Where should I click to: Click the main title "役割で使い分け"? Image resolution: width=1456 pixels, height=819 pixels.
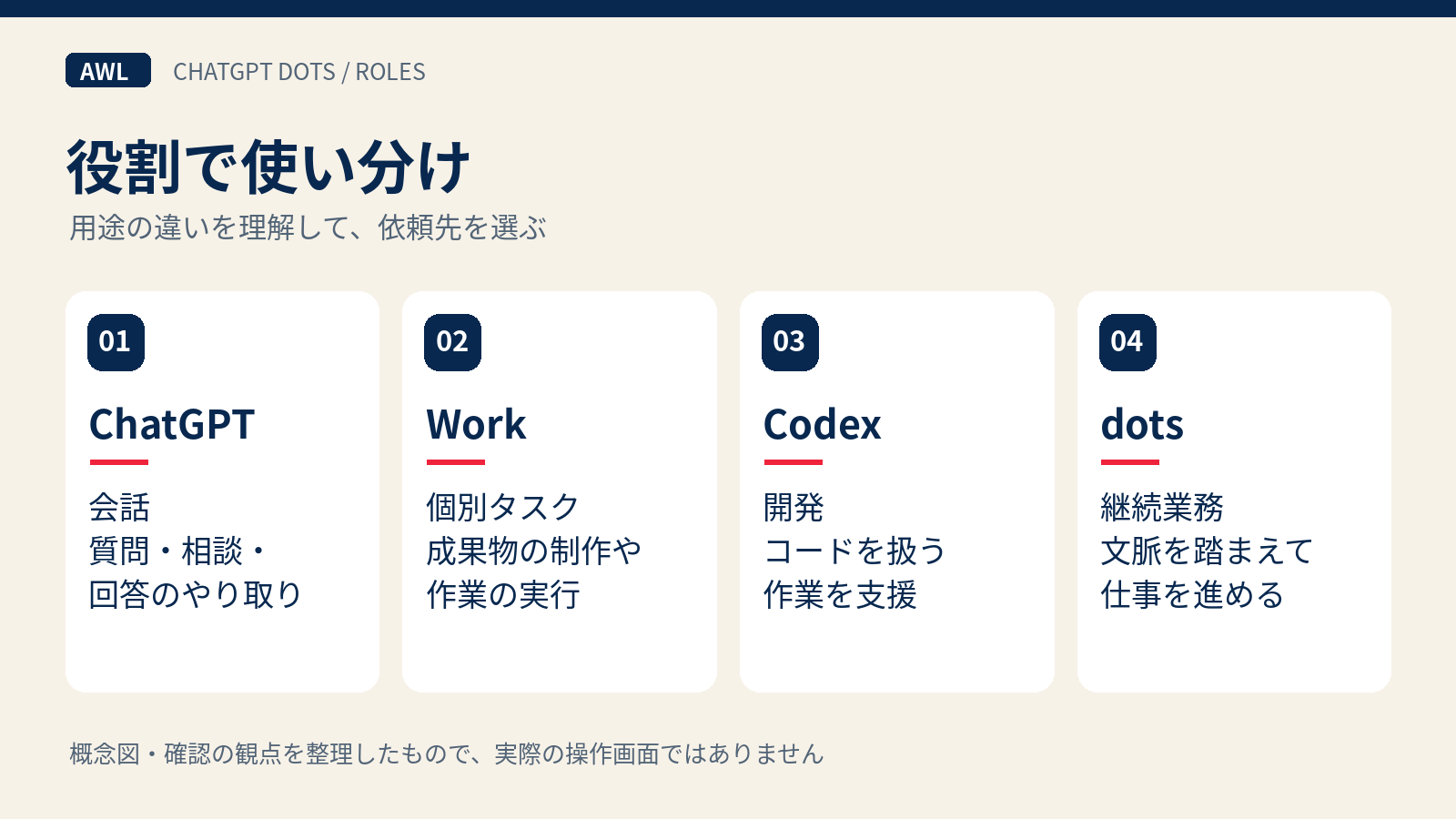point(268,167)
